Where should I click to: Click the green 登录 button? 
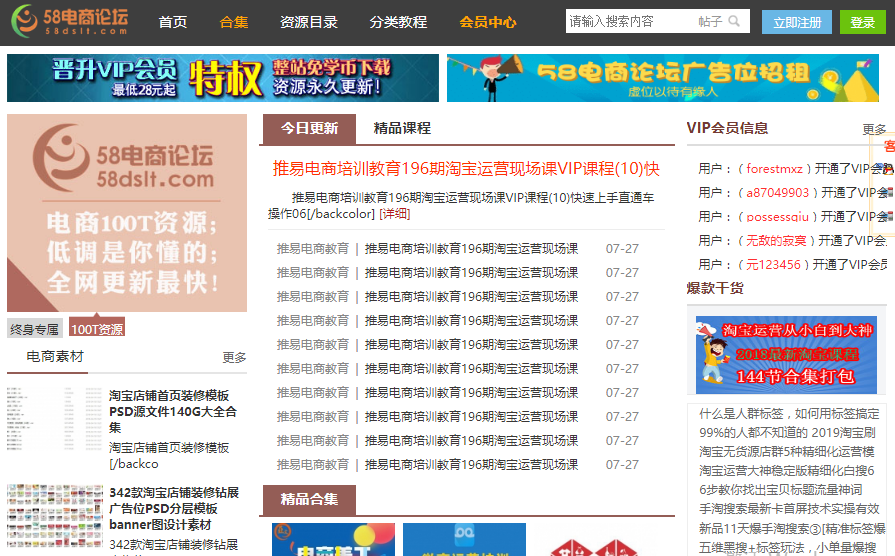pyautogui.click(x=862, y=22)
